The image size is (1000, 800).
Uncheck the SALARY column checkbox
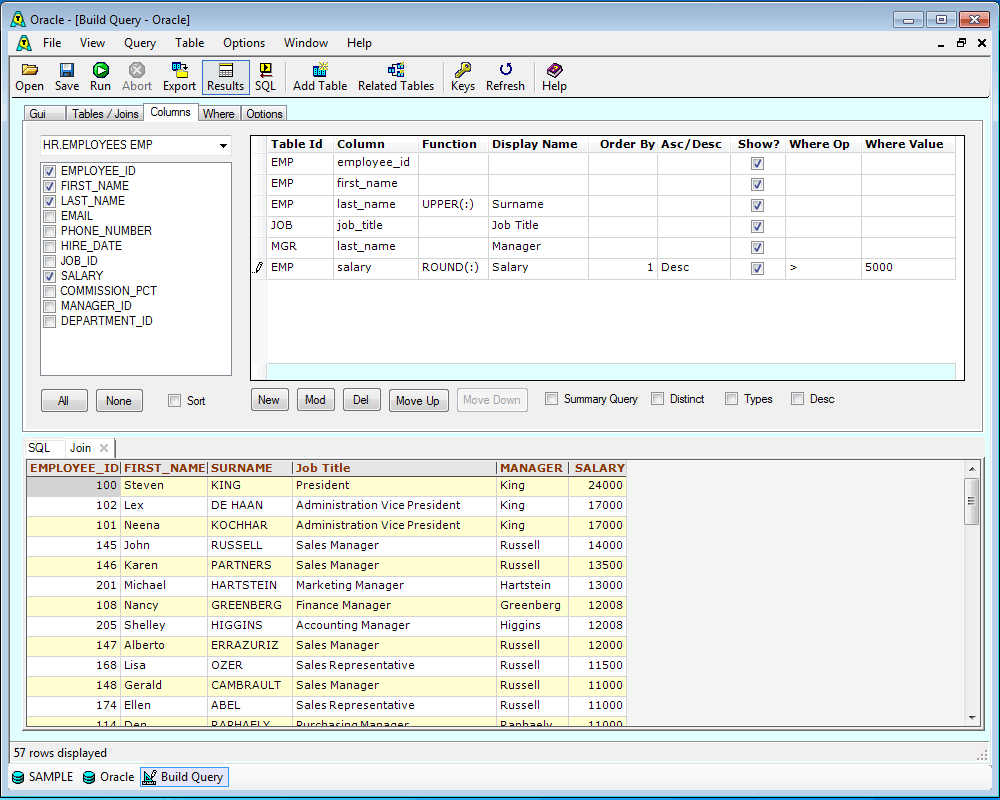[x=49, y=276]
